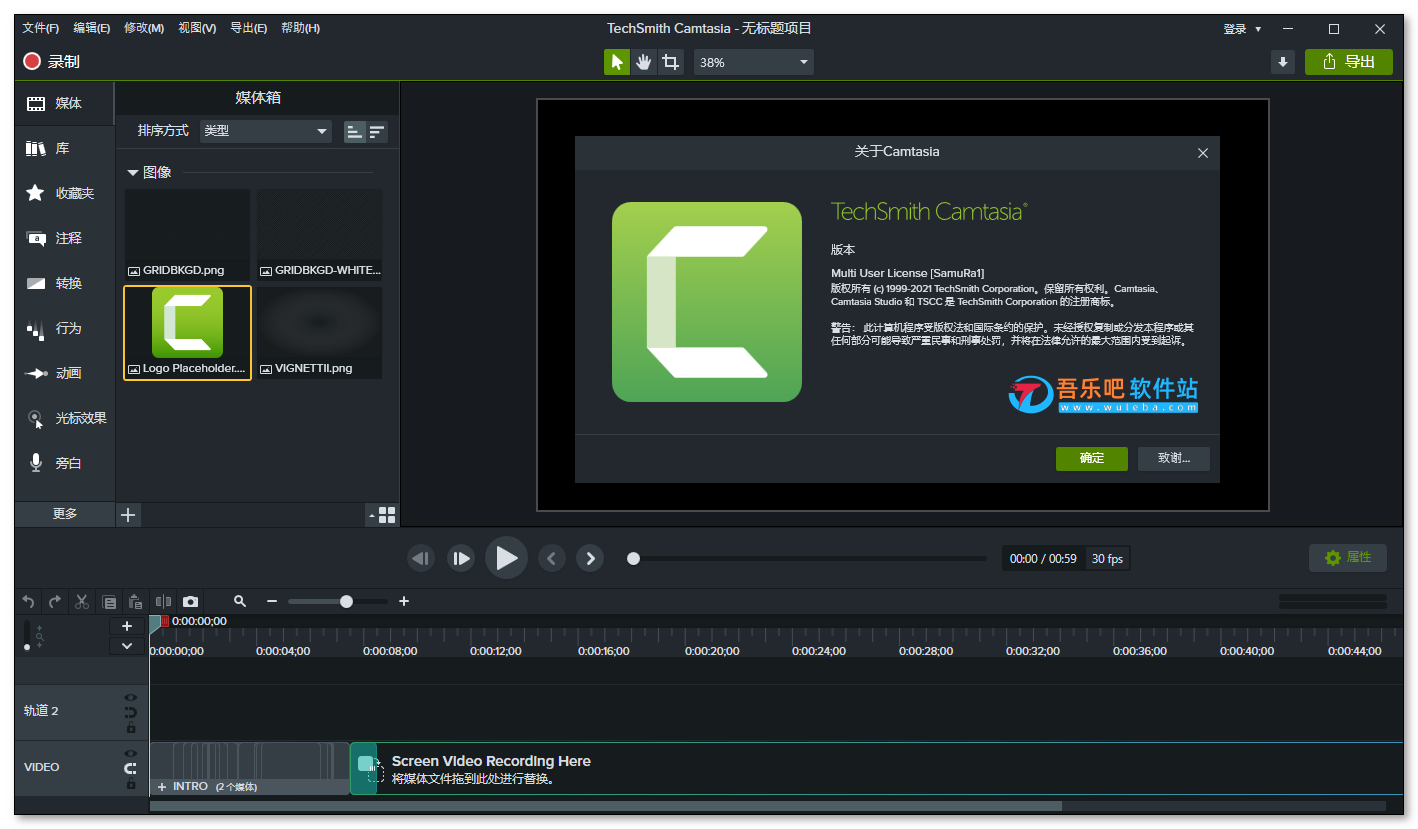Open the 视图(V) menu
The width and height of the screenshot is (1418, 829).
coord(197,28)
